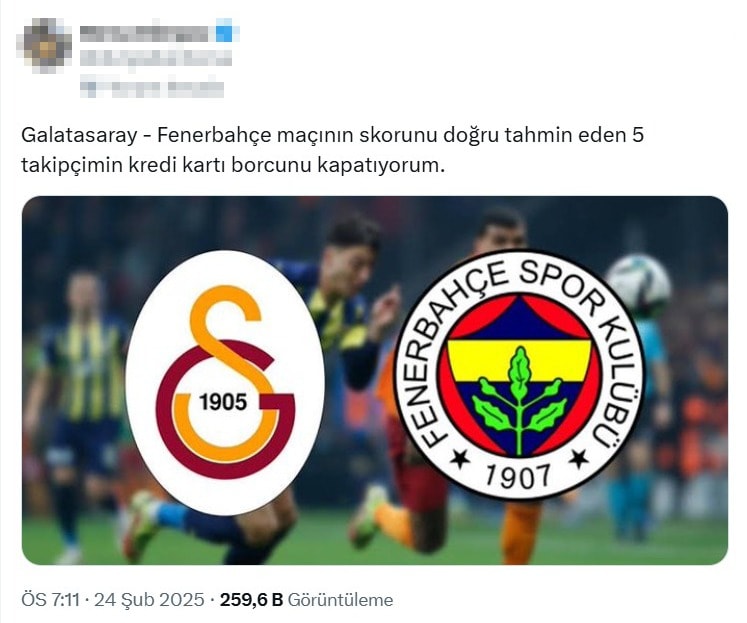Click the line "takipçimin kredi kartı borcunu kapatıyorum"
The width and height of the screenshot is (747, 623).
232,165
